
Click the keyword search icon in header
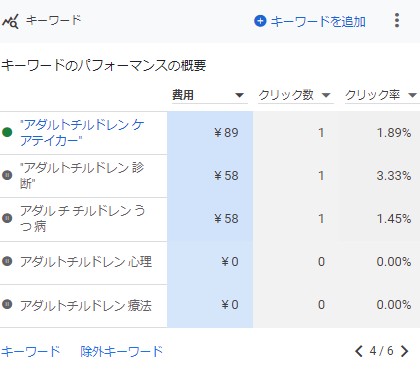pos(10,22)
